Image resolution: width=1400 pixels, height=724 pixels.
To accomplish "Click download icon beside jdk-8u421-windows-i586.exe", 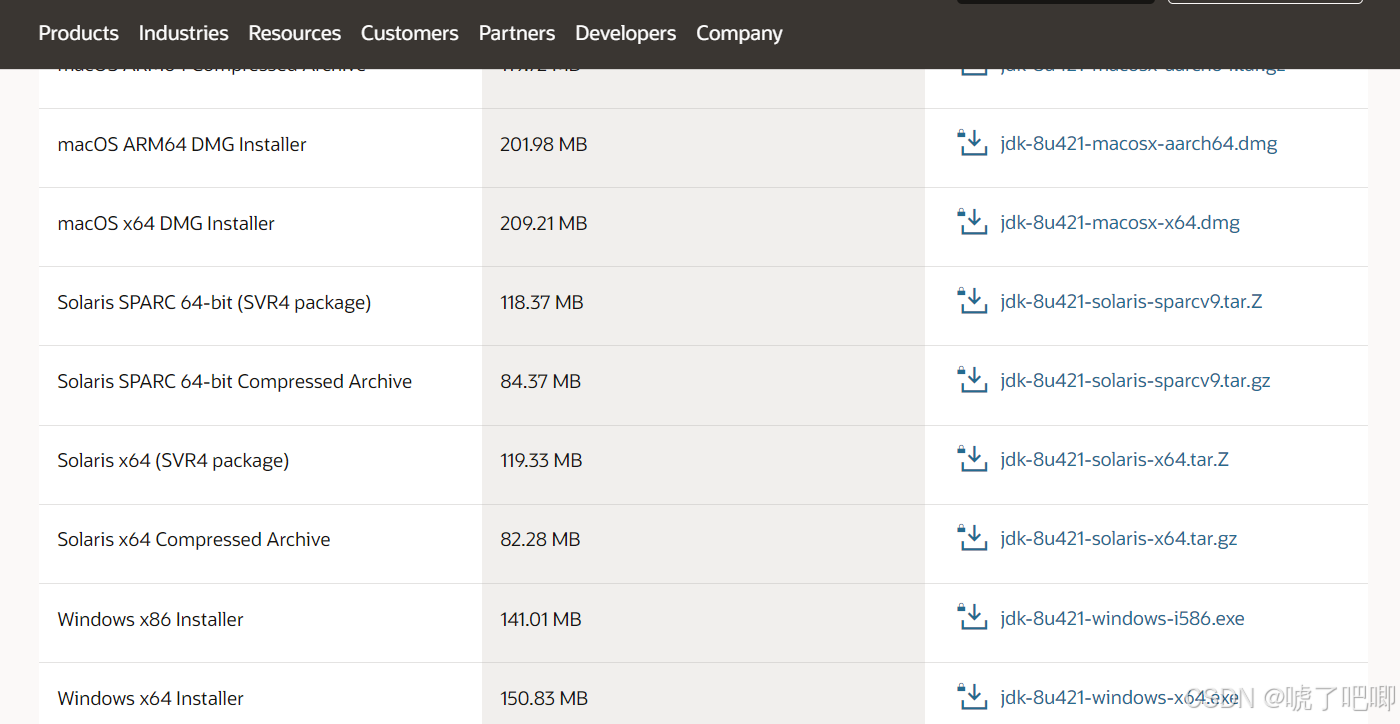I will pos(973,618).
